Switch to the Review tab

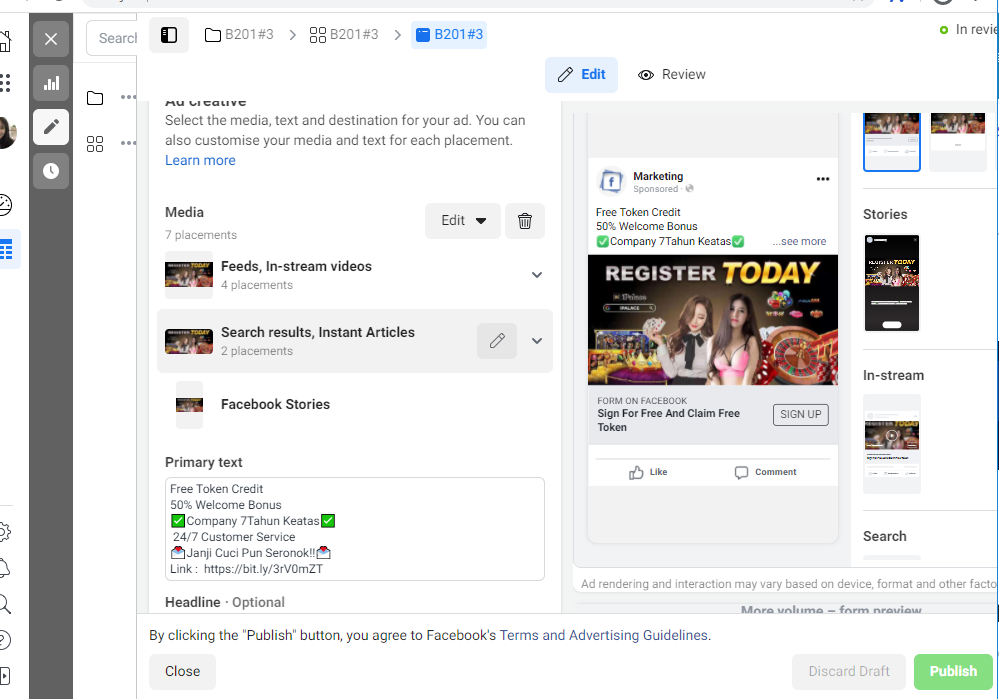(x=672, y=75)
